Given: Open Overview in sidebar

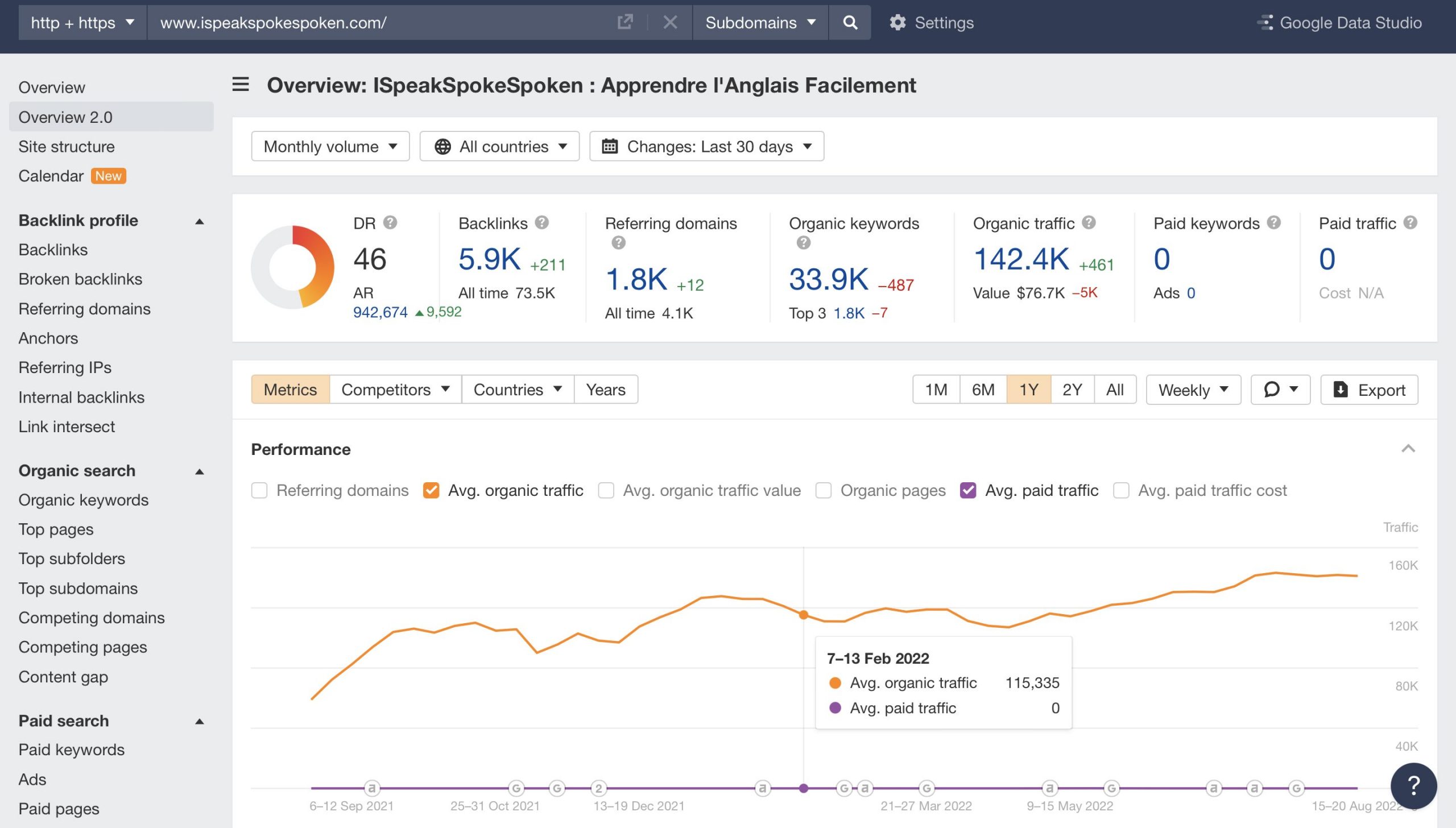Looking at the screenshot, I should click(x=52, y=87).
